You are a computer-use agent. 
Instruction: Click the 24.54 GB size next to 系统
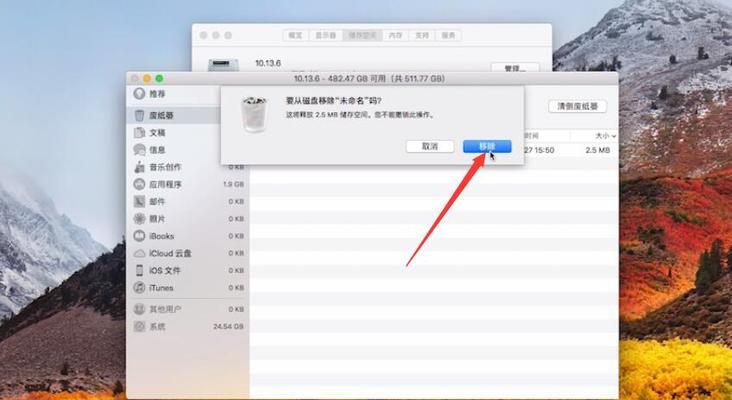click(229, 326)
